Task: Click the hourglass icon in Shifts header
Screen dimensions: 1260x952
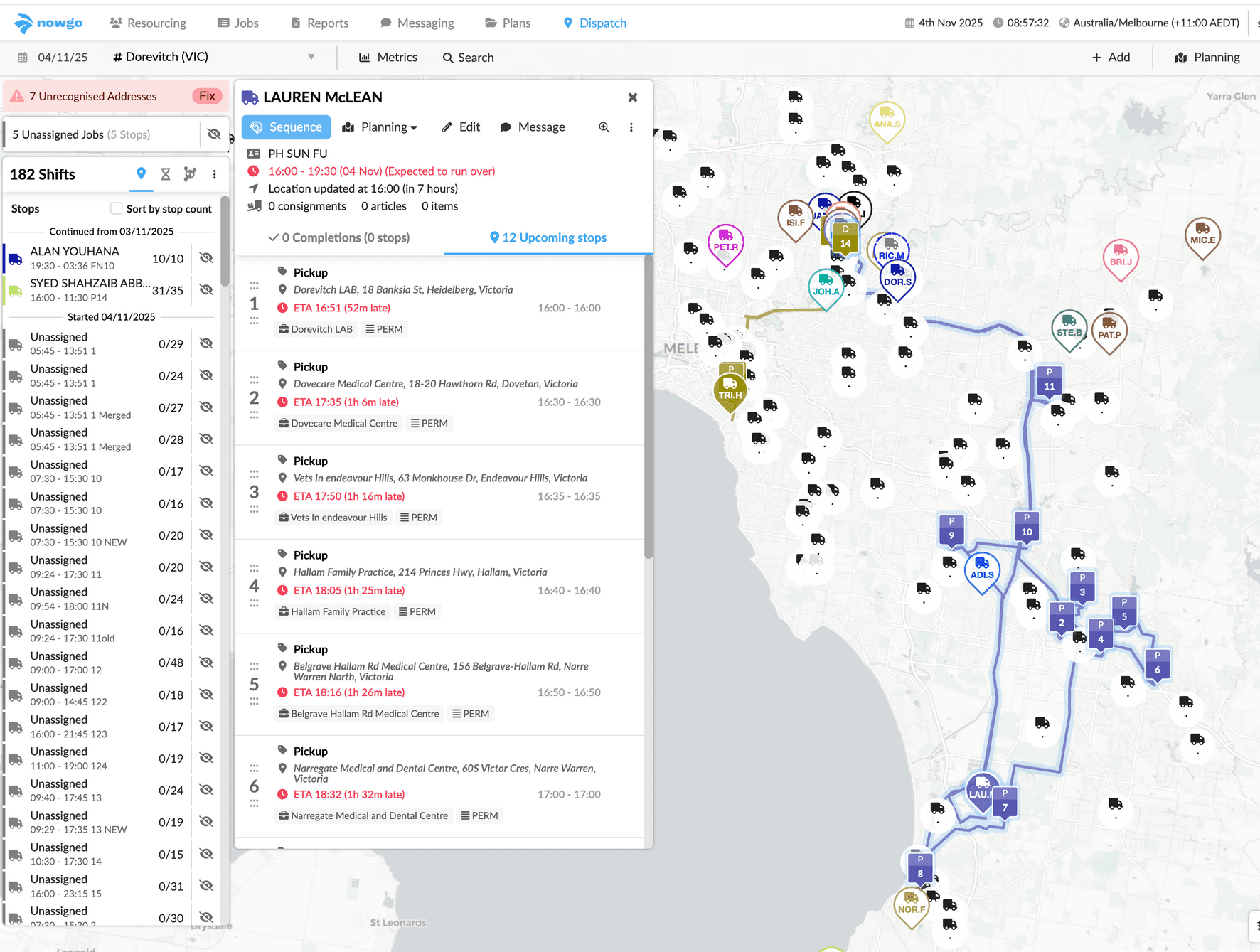Action: pyautogui.click(x=166, y=174)
